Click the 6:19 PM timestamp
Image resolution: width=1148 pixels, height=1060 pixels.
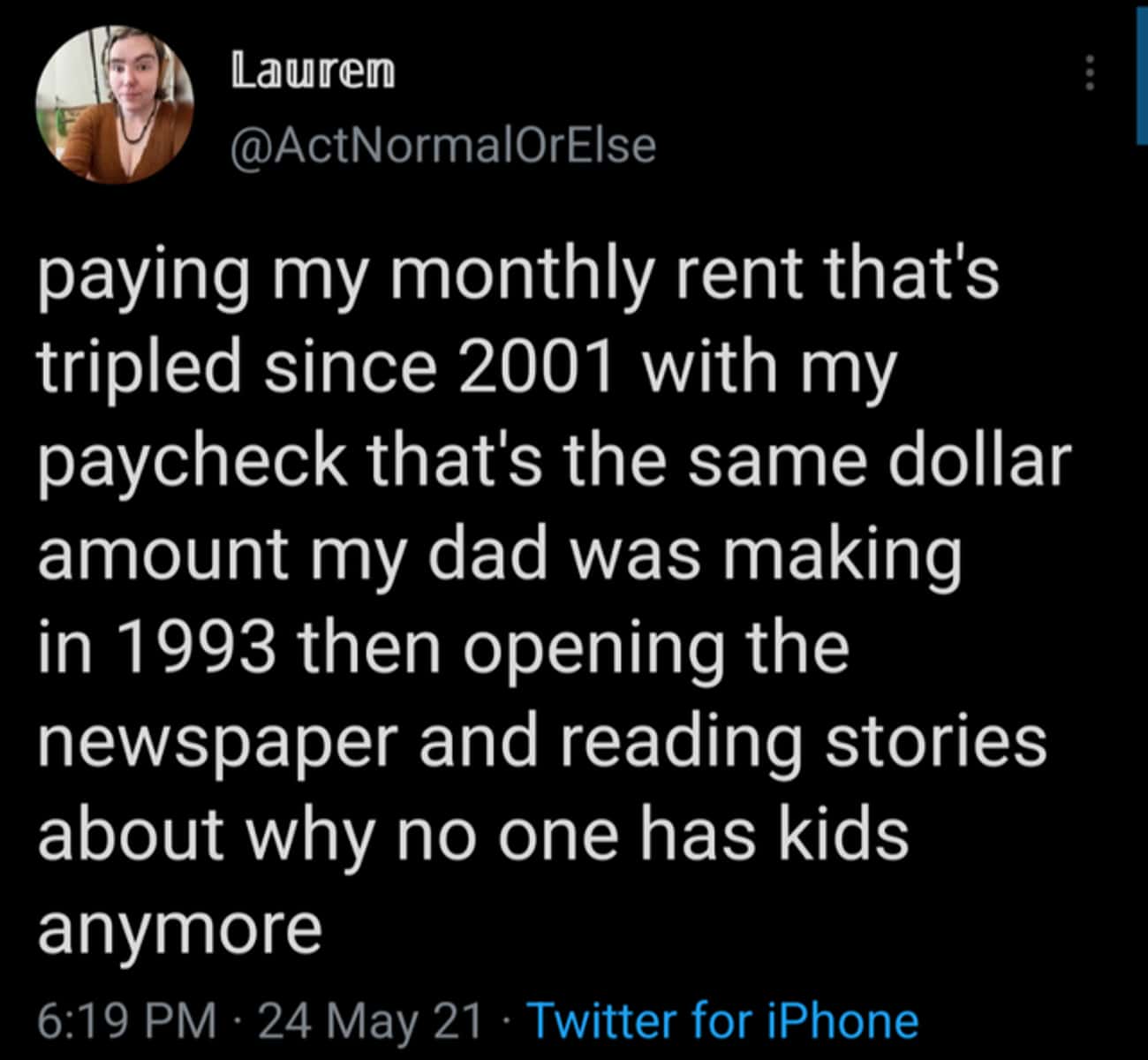pyautogui.click(x=127, y=1020)
